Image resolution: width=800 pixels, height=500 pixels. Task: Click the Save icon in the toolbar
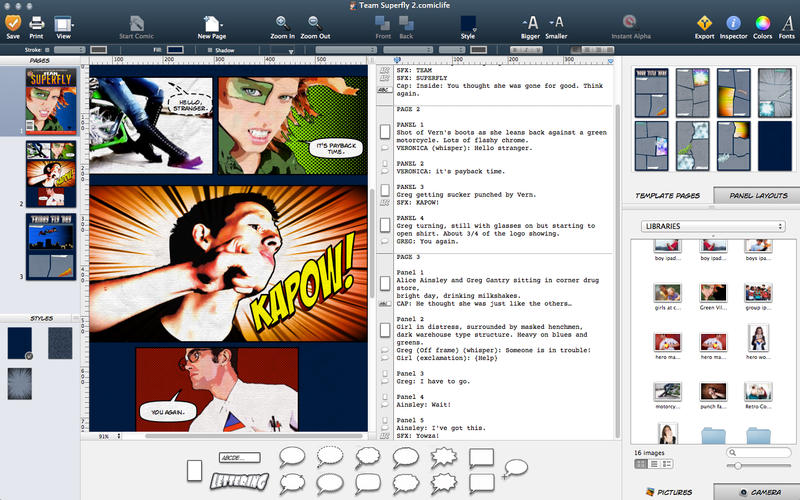(x=13, y=22)
